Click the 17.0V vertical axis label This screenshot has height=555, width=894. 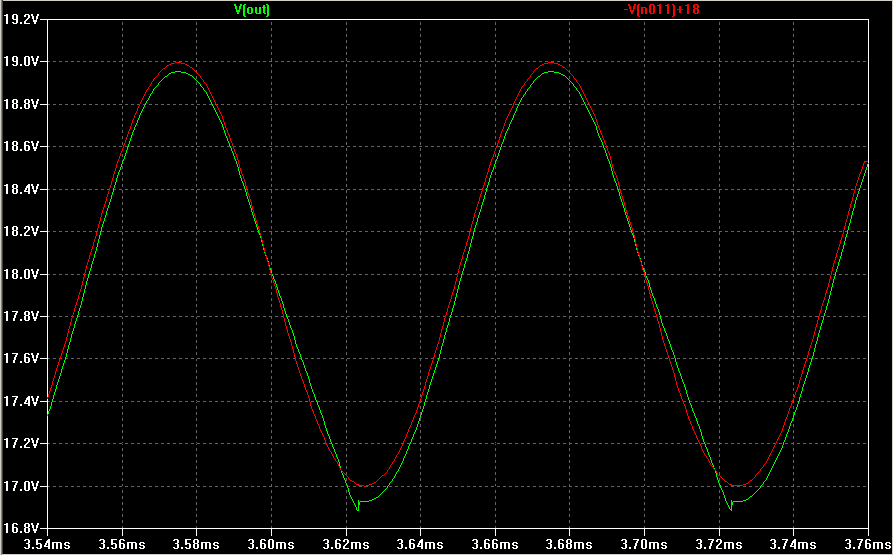coord(21,487)
